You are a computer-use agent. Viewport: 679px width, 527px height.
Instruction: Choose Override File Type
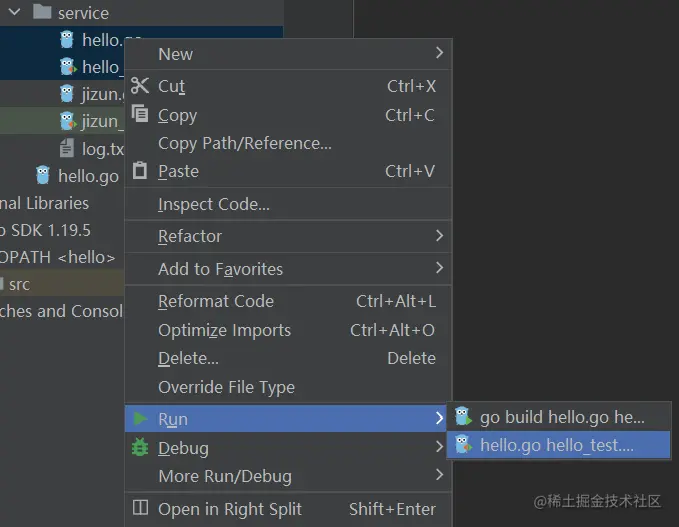288,387
